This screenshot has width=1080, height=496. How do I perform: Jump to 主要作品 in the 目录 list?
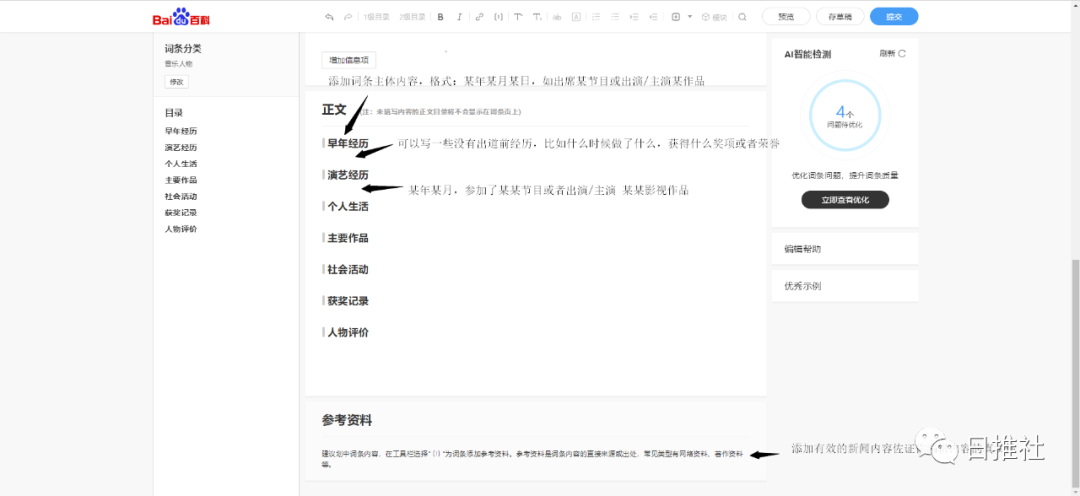[181, 180]
